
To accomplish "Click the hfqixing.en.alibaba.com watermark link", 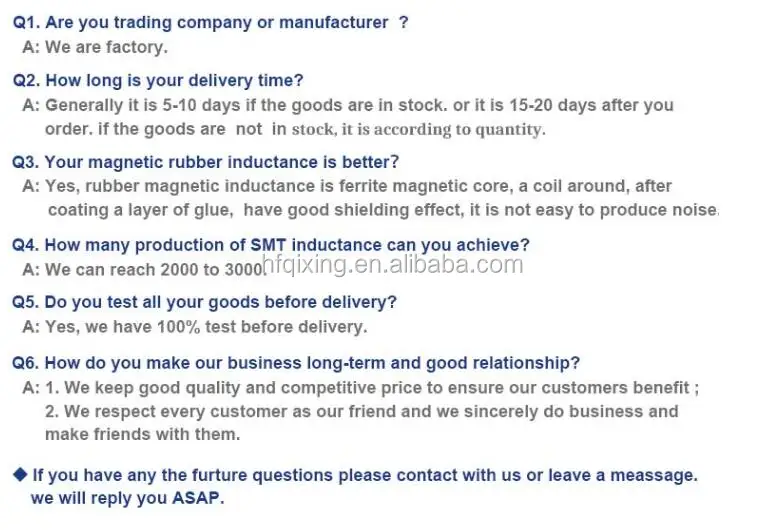I will (391, 264).
